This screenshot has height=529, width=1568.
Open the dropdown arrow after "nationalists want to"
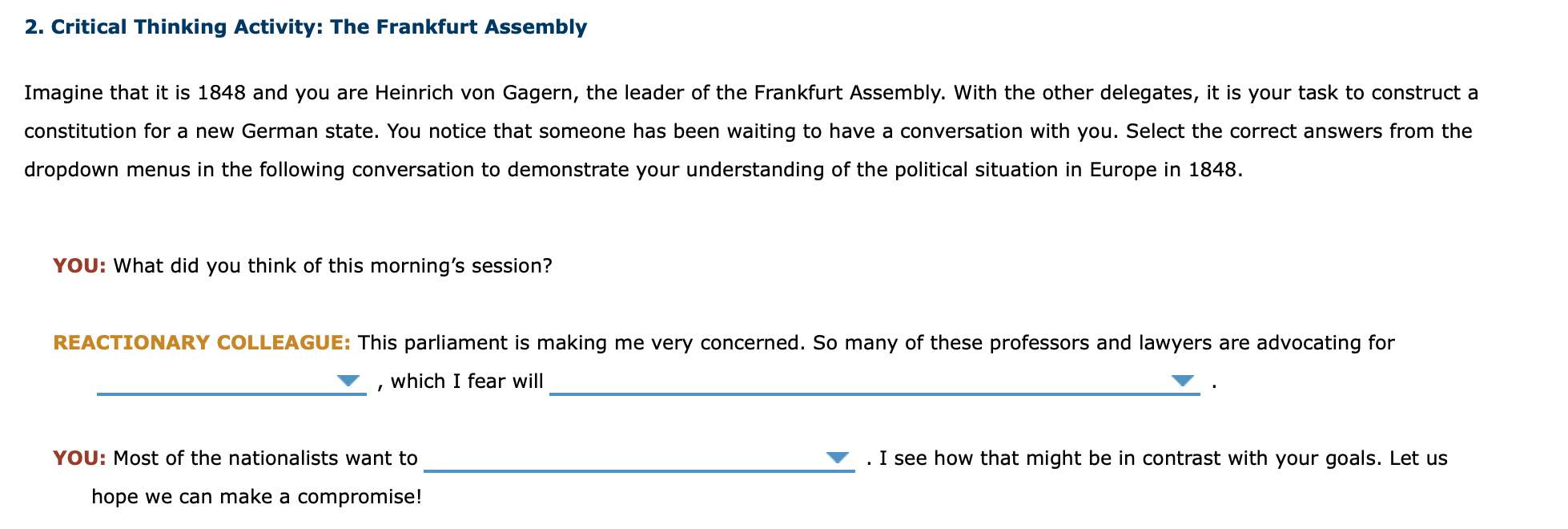point(837,458)
